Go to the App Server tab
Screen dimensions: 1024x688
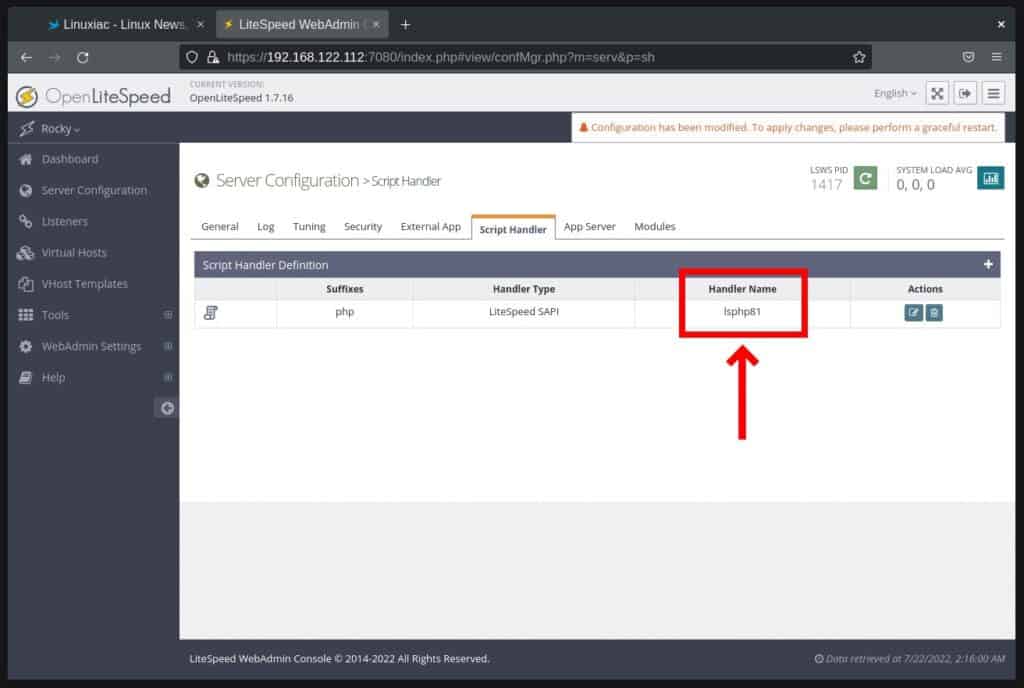[589, 227]
